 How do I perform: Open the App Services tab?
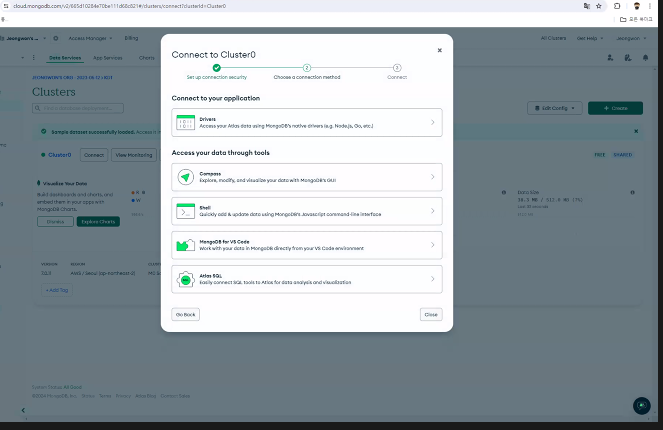click(108, 58)
